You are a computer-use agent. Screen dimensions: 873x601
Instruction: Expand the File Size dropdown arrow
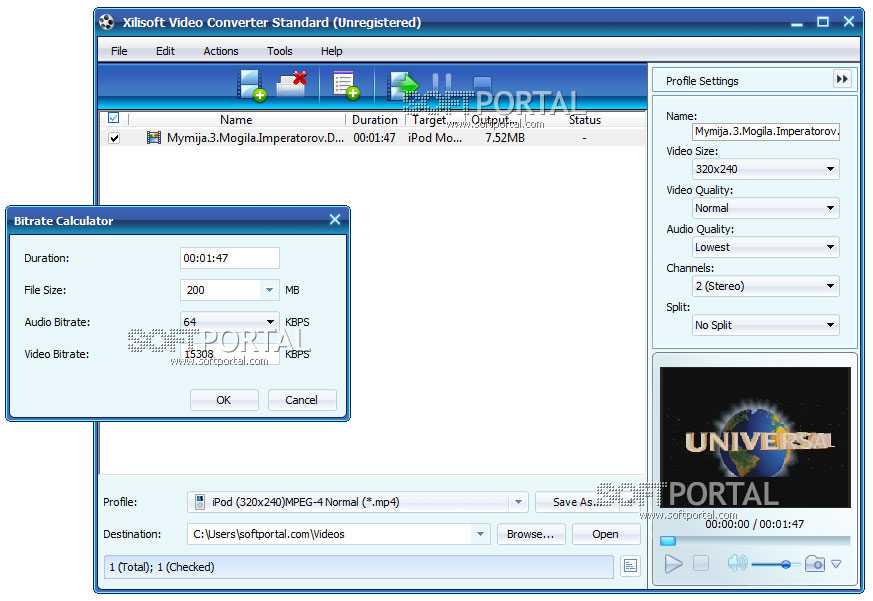[x=269, y=290]
